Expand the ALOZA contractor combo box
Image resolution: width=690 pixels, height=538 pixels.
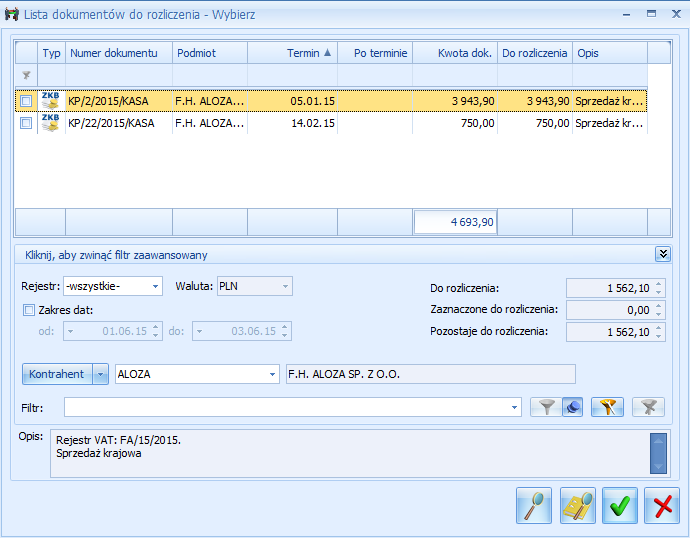272,374
